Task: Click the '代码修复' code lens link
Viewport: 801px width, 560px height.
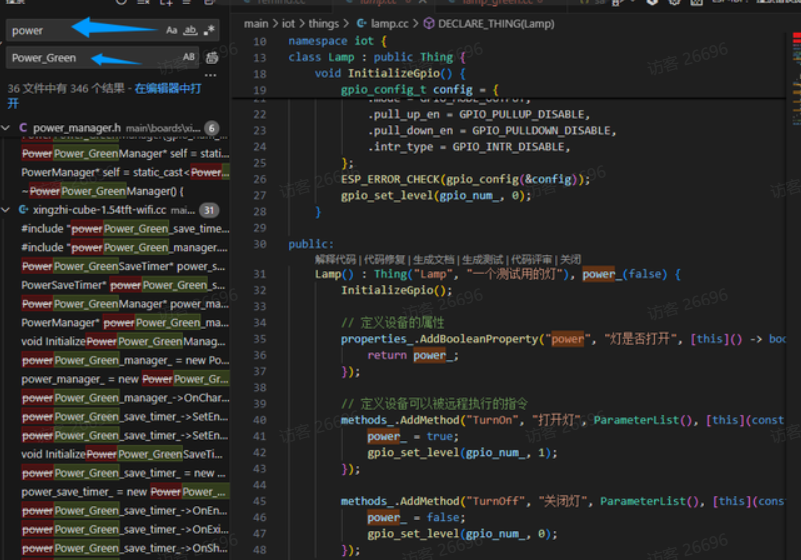Action: click(386, 259)
